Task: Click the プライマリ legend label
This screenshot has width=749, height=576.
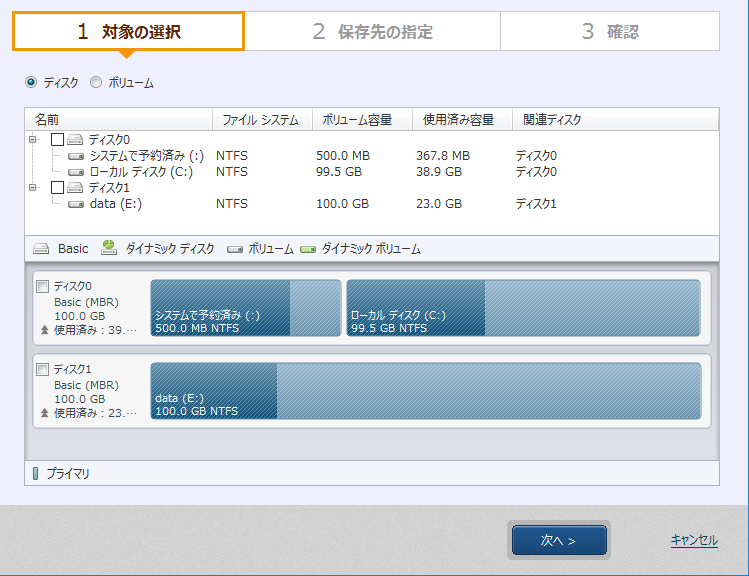Action: [x=68, y=474]
